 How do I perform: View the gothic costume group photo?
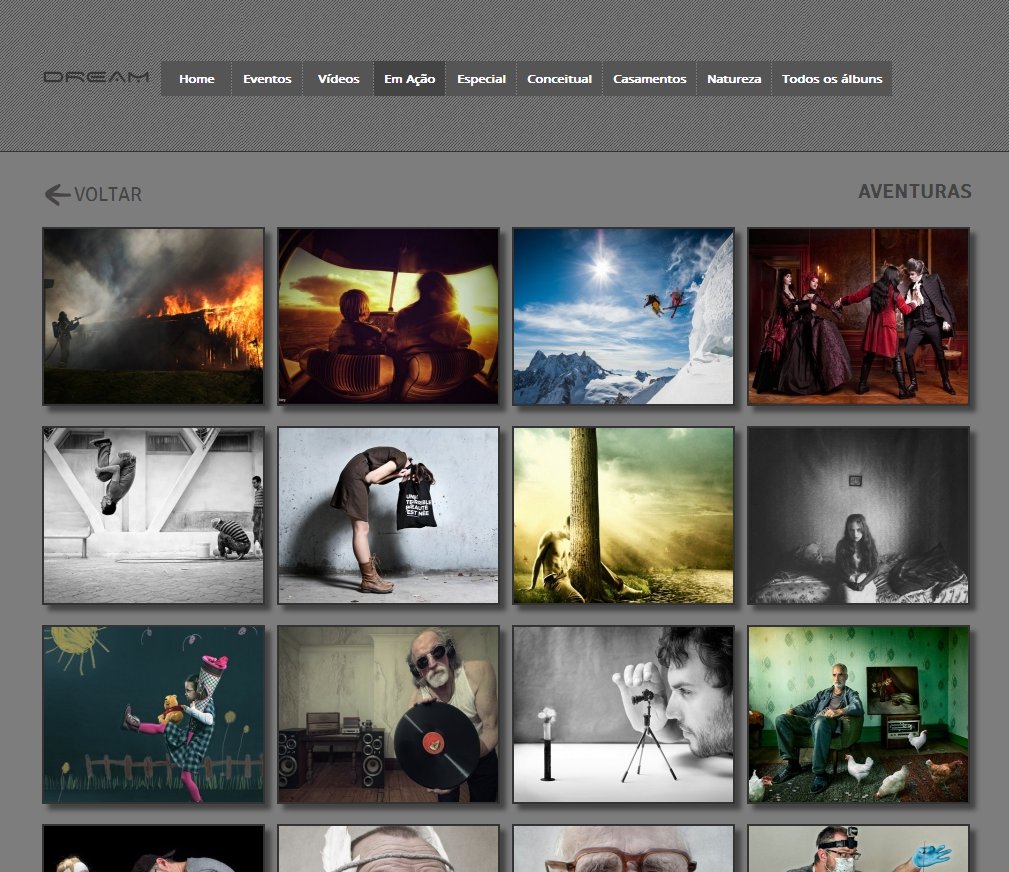tap(858, 316)
